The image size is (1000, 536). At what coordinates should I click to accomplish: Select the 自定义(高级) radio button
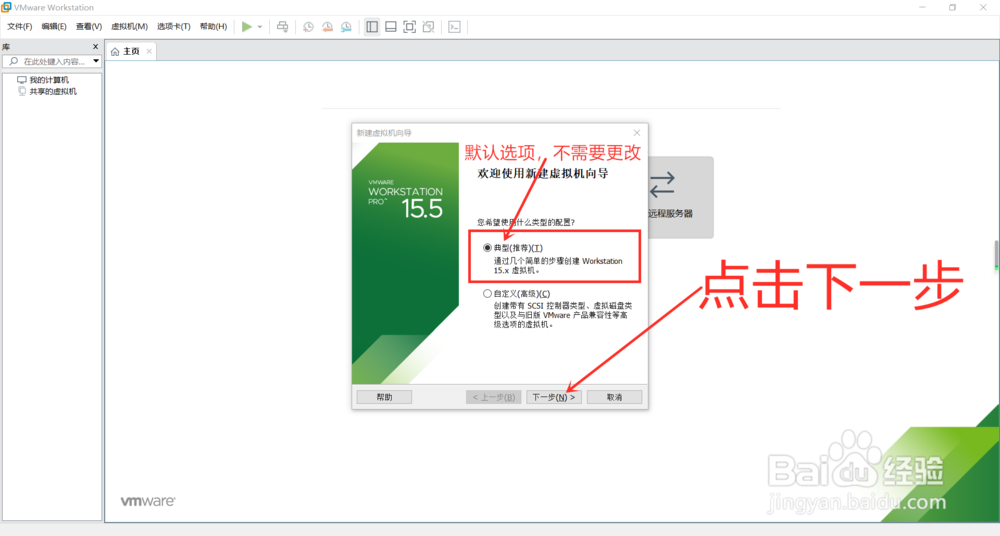(x=487, y=294)
